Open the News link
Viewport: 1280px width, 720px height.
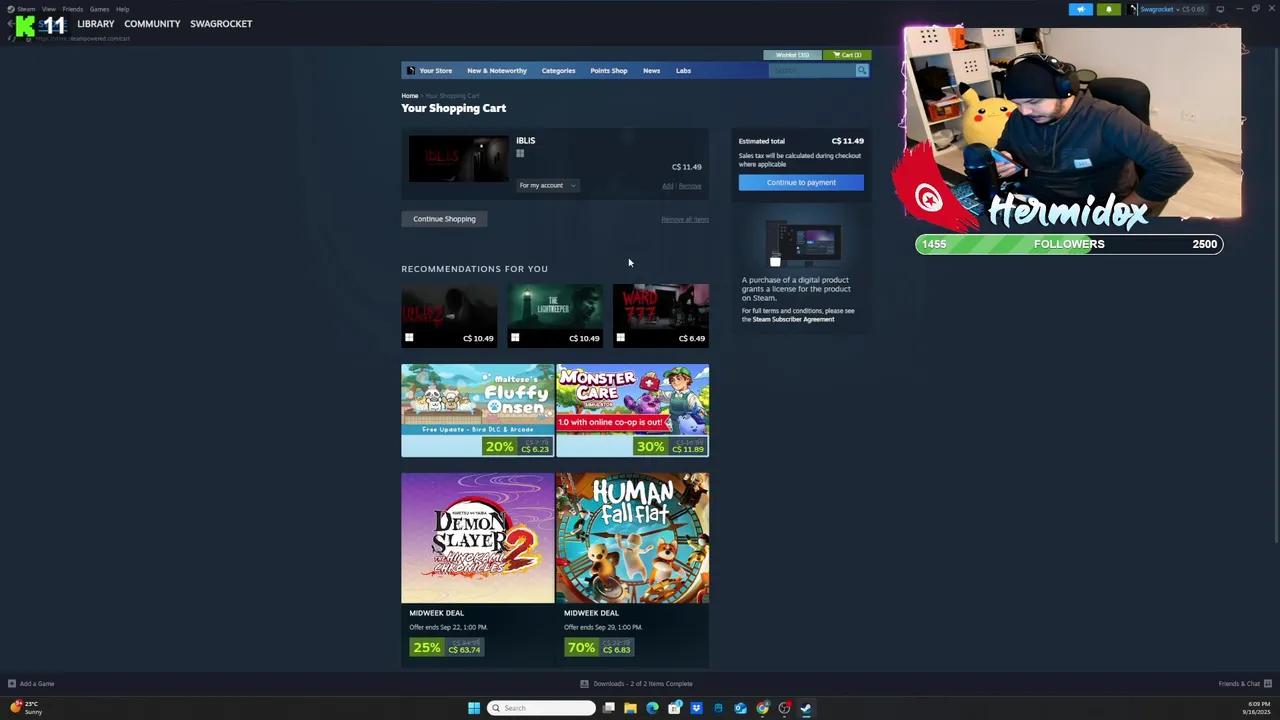tap(651, 70)
